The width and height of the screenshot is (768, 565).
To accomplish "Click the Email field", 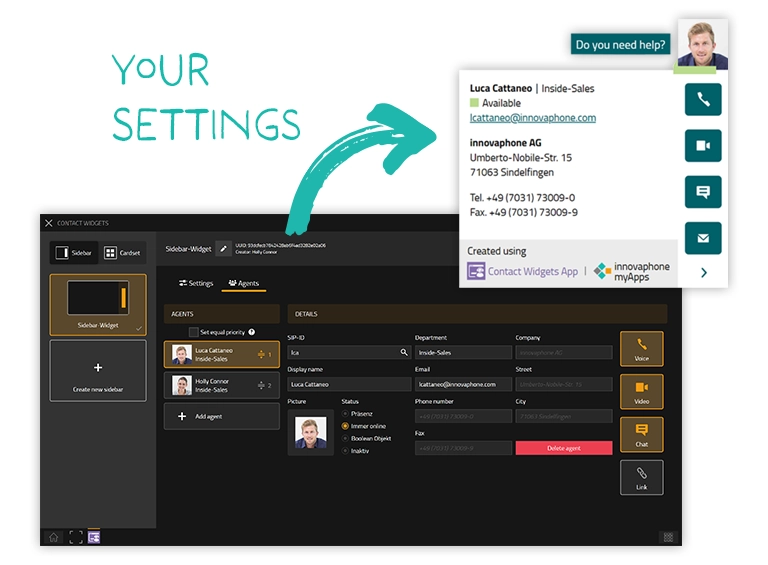I will 463,384.
